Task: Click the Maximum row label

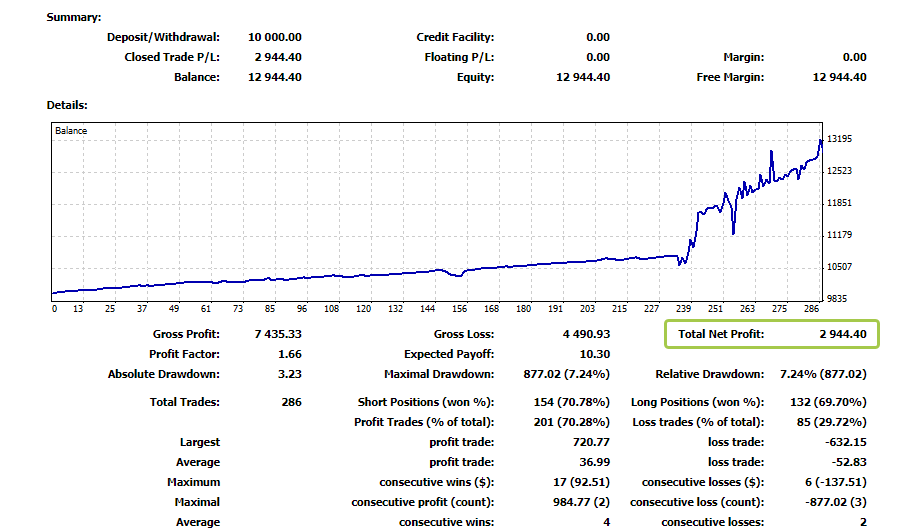Action: (x=194, y=482)
